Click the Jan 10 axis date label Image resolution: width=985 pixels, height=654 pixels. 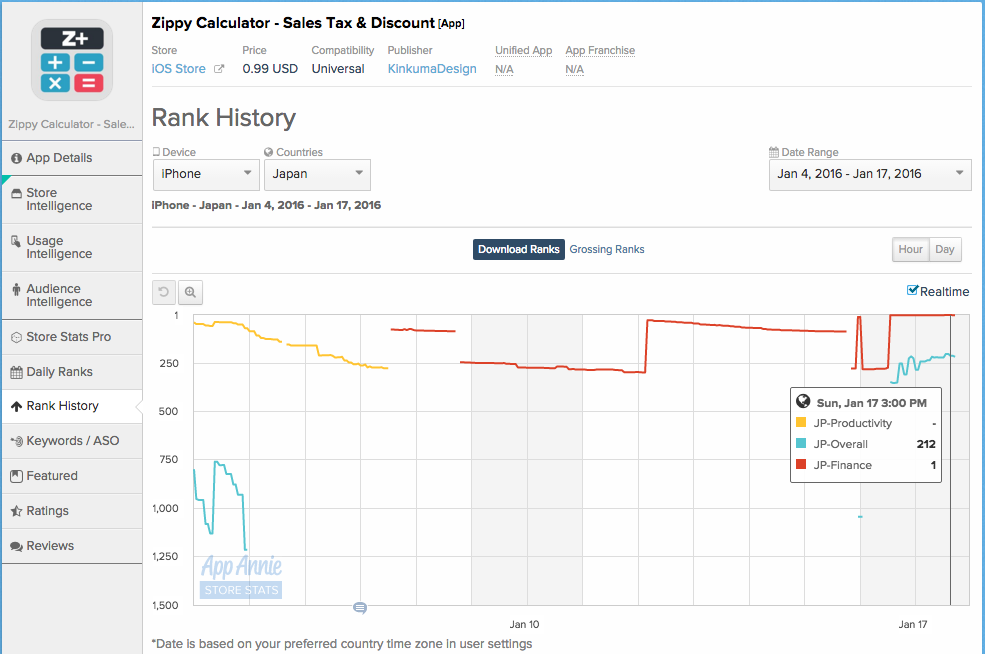[525, 624]
